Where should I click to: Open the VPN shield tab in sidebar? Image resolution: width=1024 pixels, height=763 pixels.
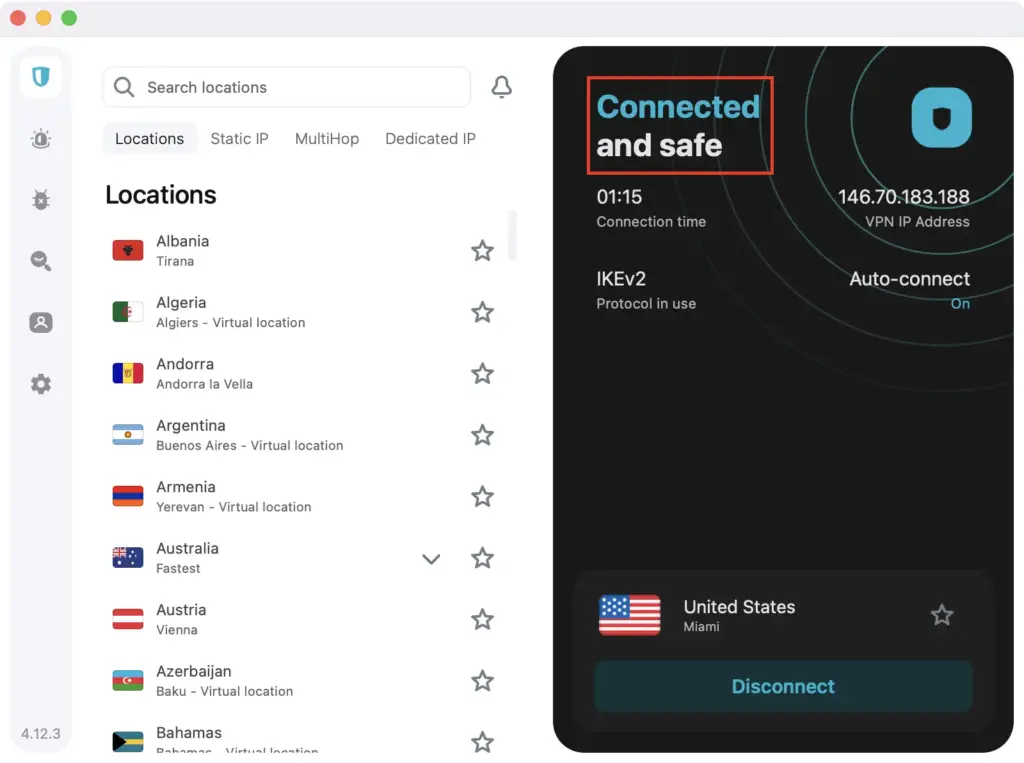click(41, 77)
